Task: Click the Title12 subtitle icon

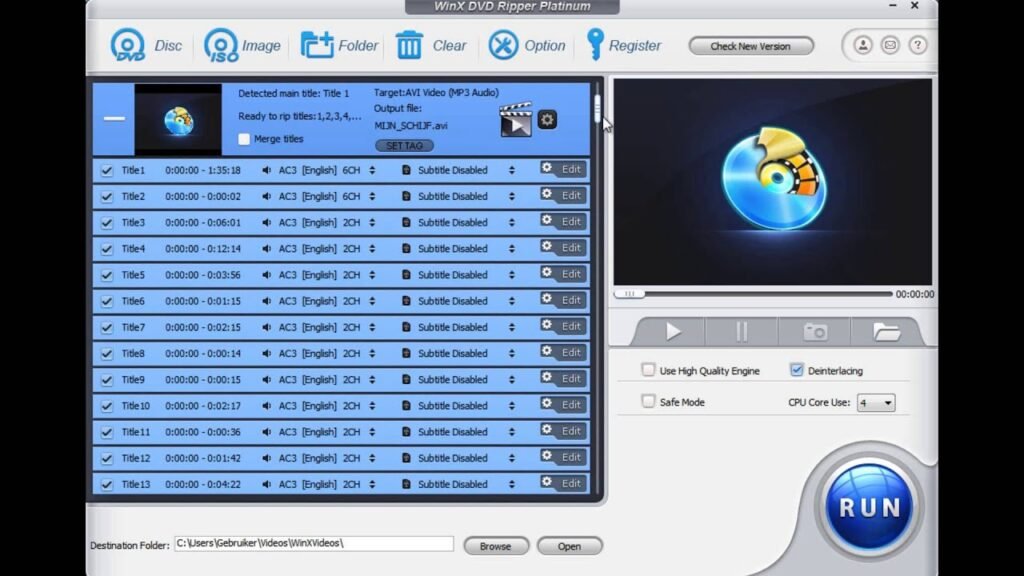Action: 406,458
